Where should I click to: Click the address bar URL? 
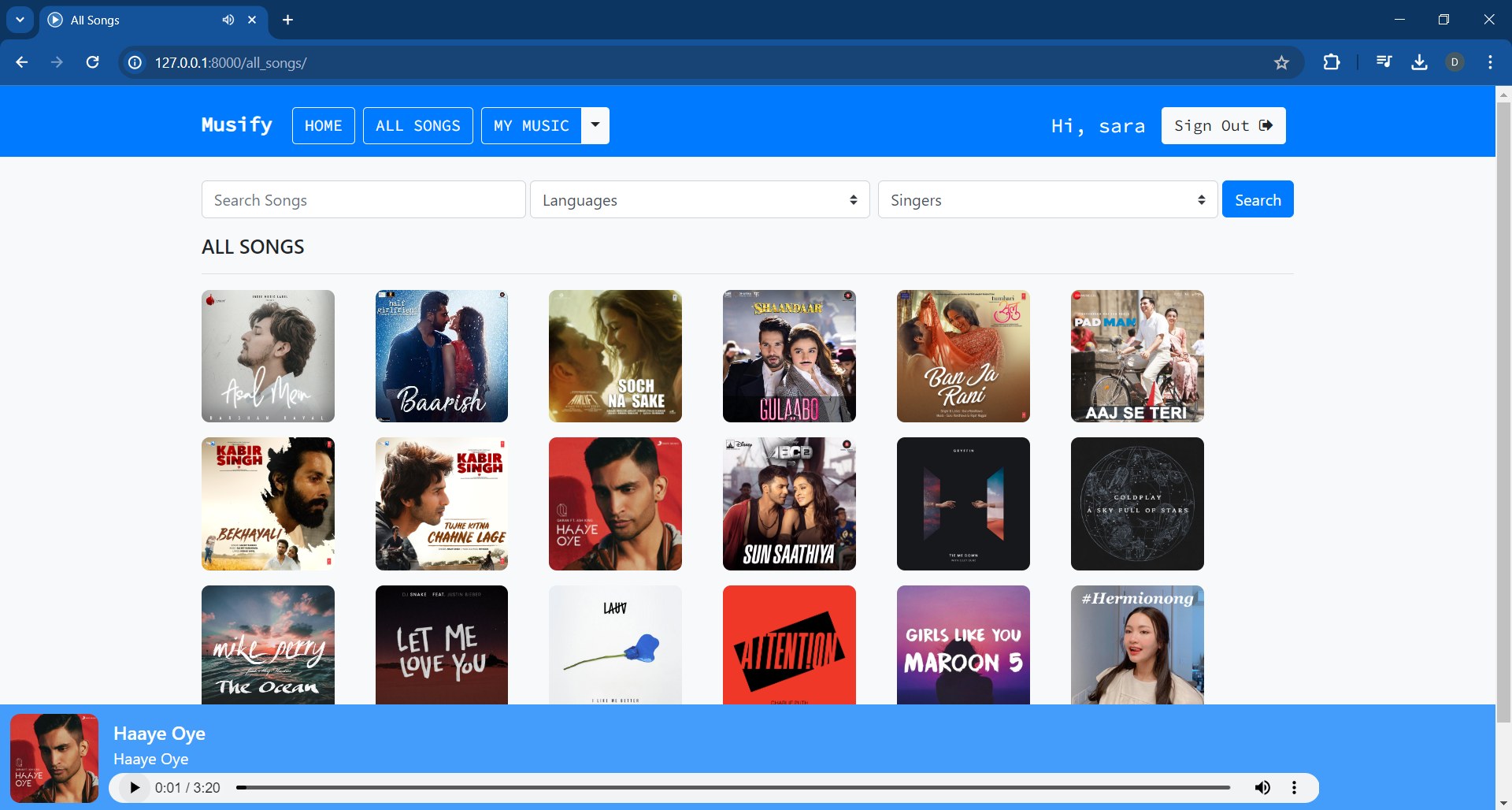click(231, 62)
